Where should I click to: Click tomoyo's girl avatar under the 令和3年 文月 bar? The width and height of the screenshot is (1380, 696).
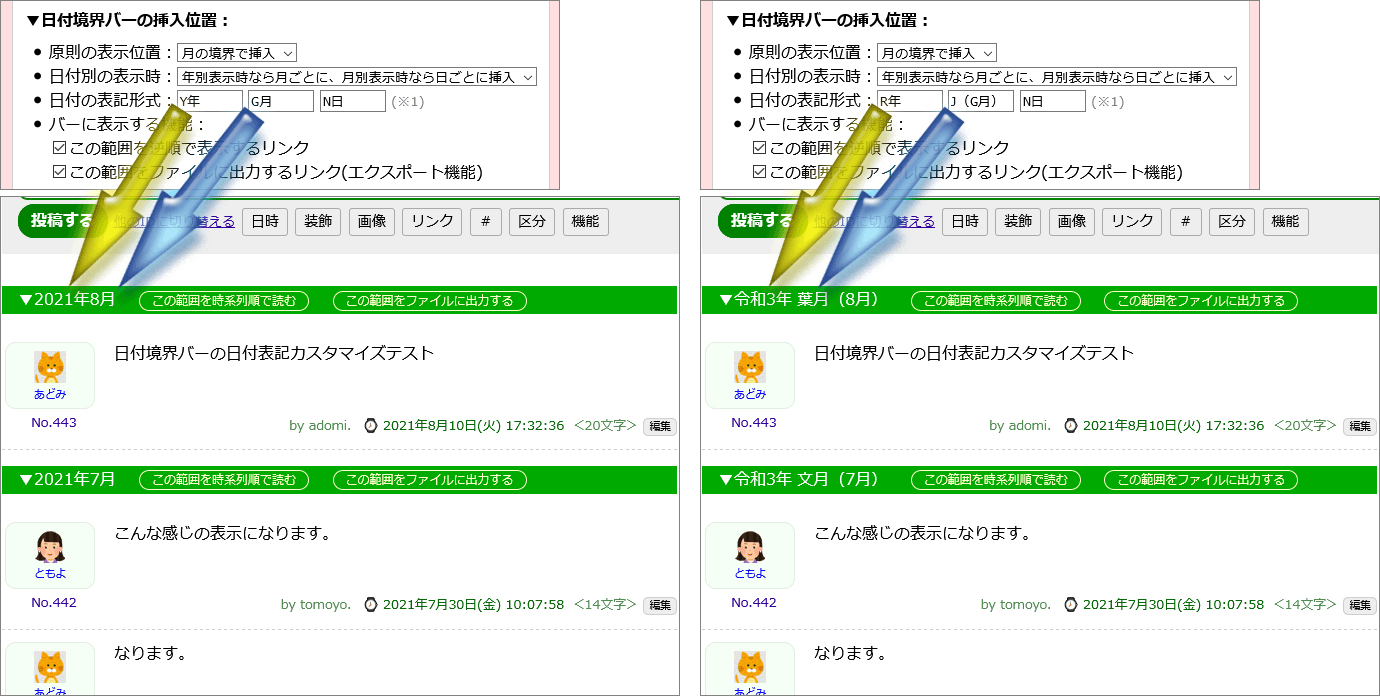click(x=750, y=548)
